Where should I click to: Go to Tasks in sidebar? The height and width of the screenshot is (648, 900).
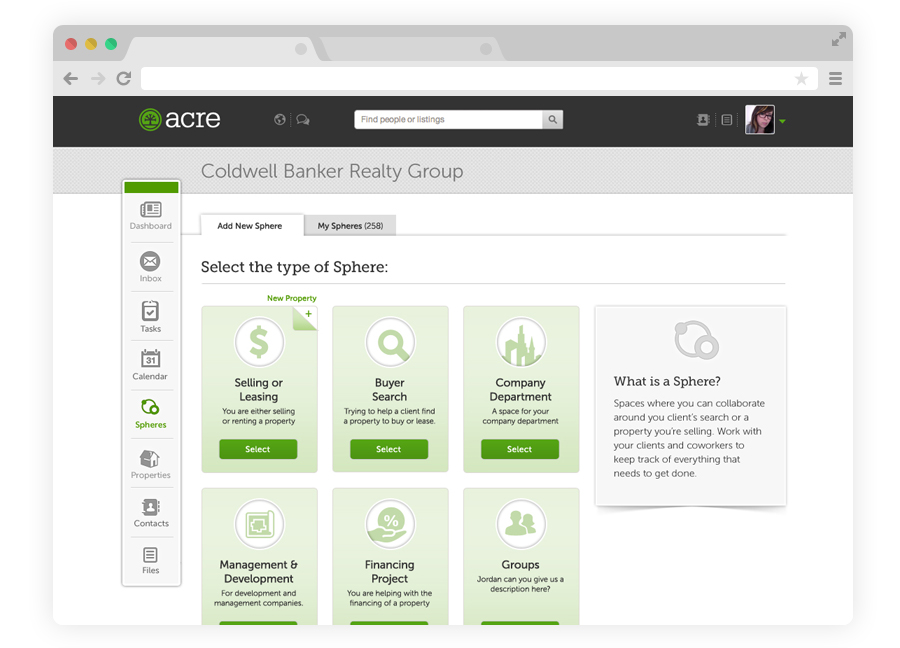coord(150,317)
